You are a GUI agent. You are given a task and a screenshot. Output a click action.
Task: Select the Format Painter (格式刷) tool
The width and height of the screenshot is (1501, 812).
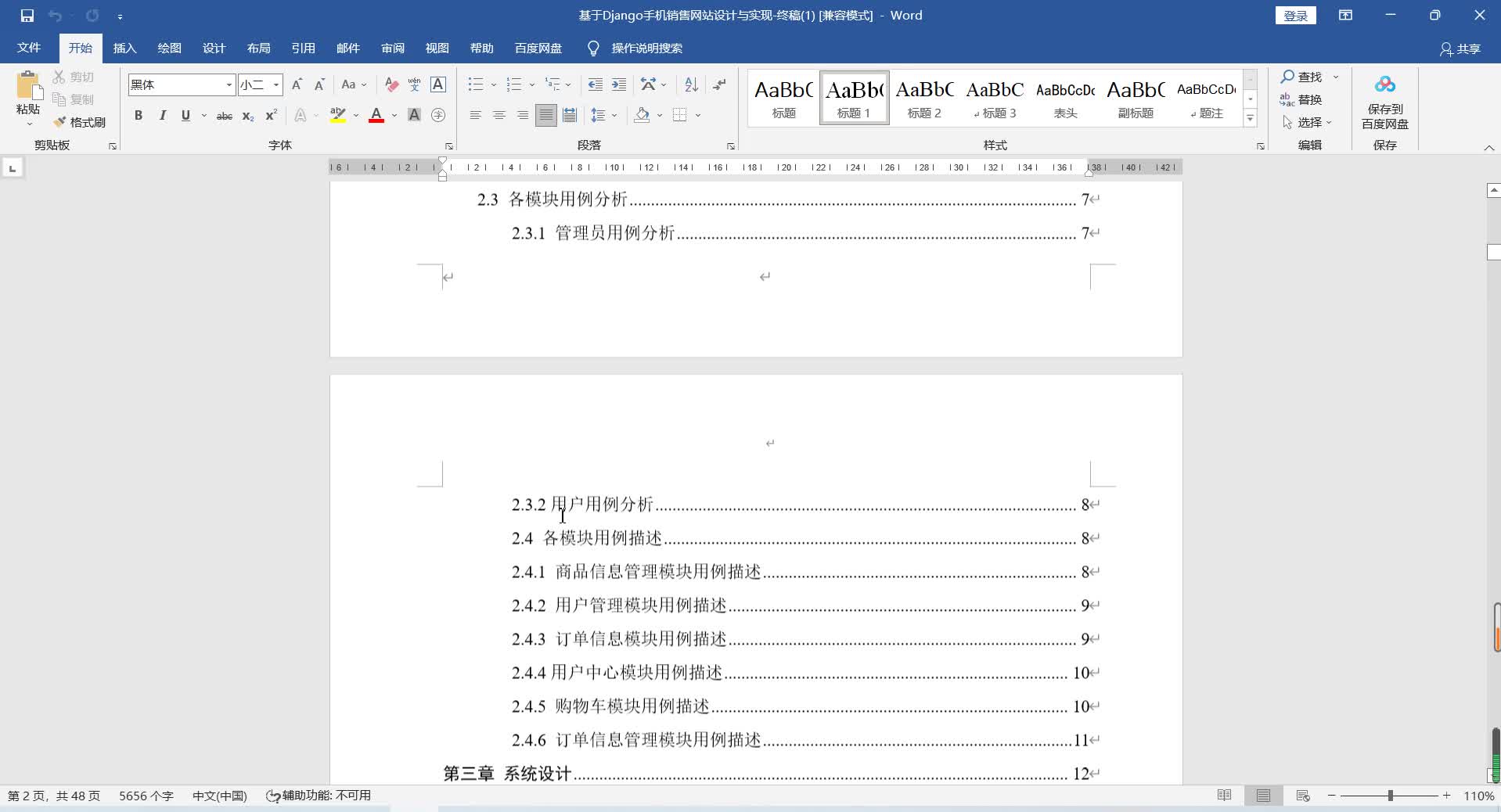78,122
